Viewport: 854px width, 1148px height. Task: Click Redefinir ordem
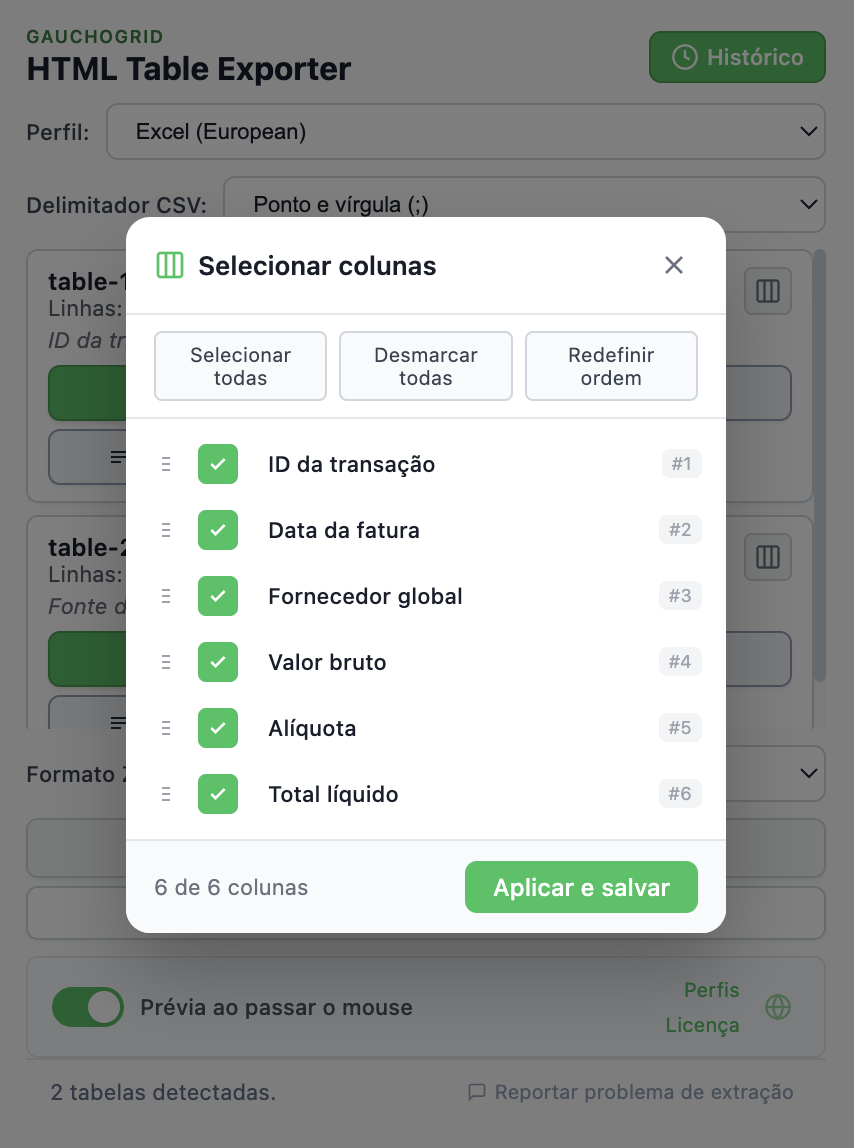[611, 366]
